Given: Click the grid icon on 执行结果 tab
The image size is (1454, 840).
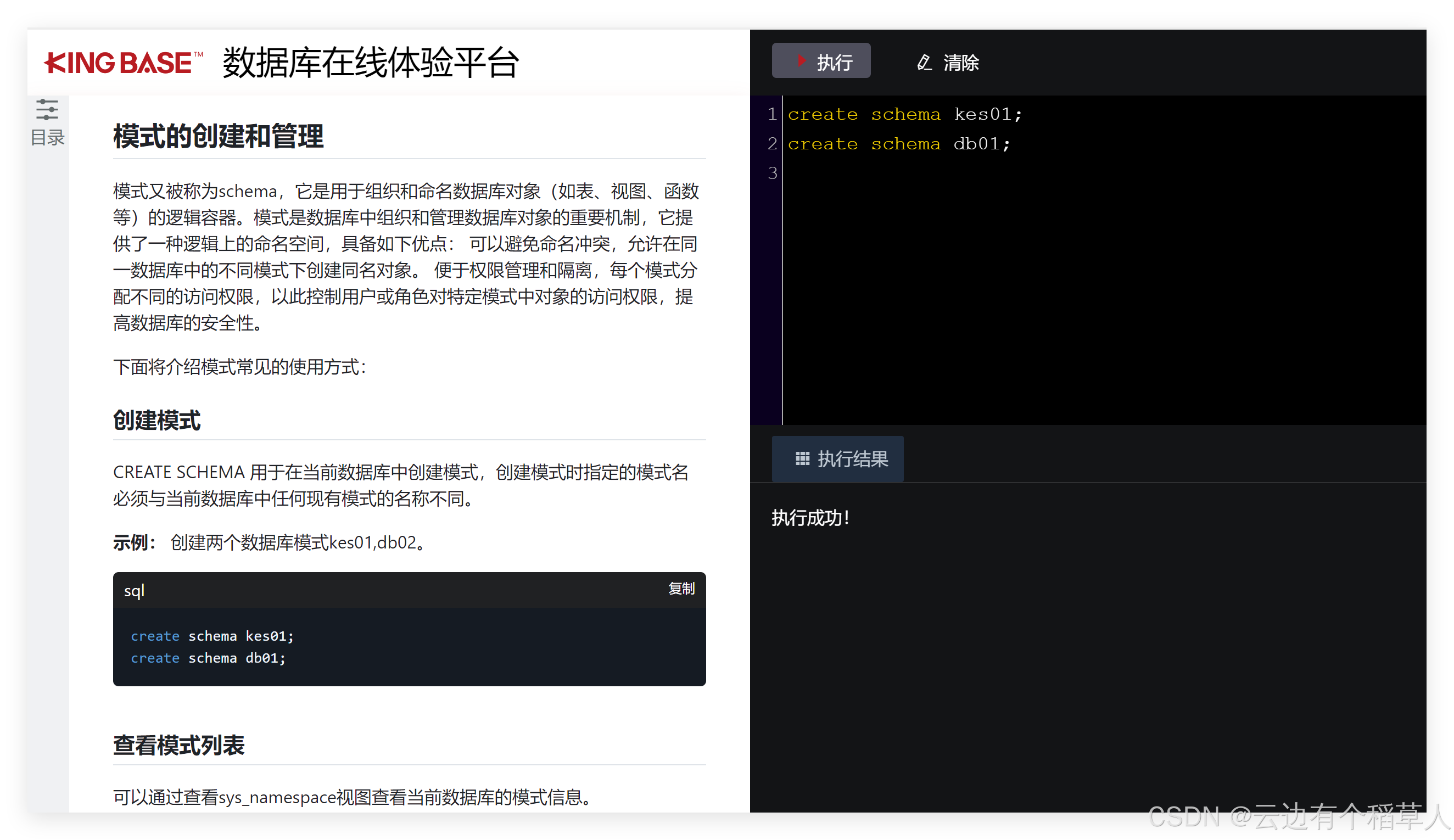Looking at the screenshot, I should (x=802, y=458).
